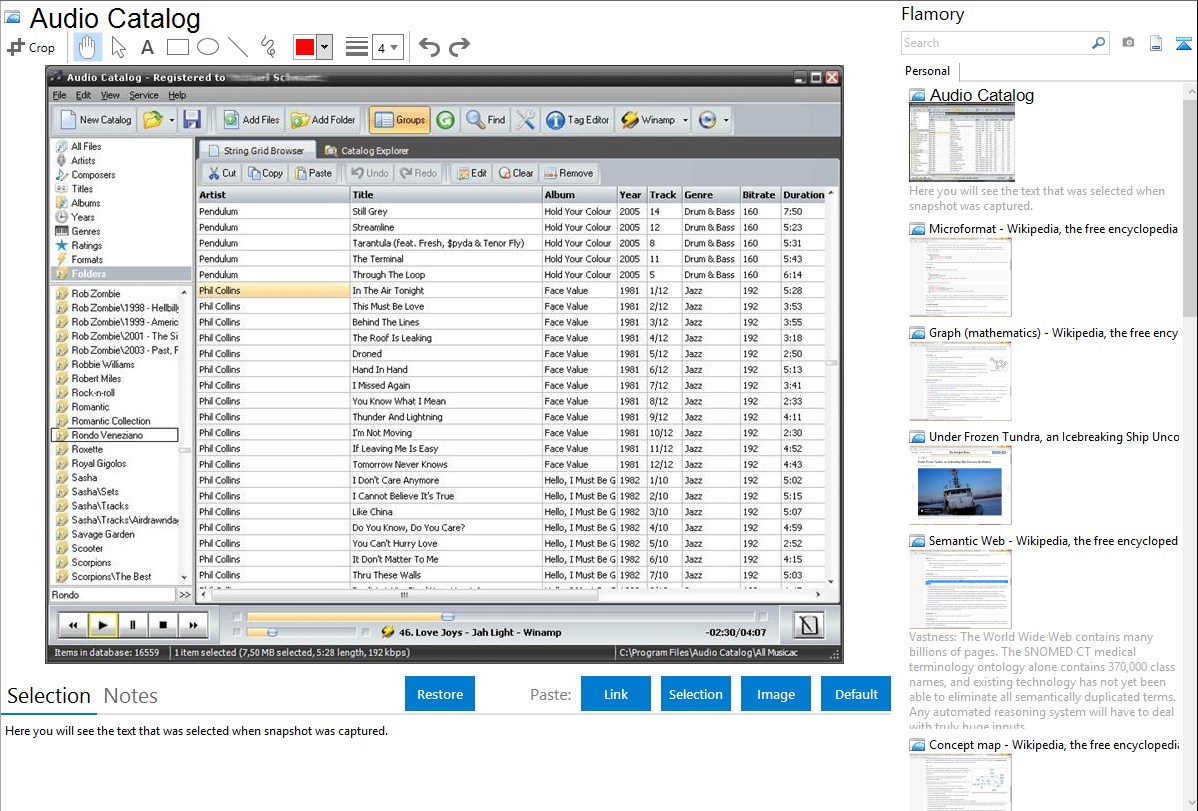Open the File menu
The height and width of the screenshot is (811, 1198).
point(60,96)
